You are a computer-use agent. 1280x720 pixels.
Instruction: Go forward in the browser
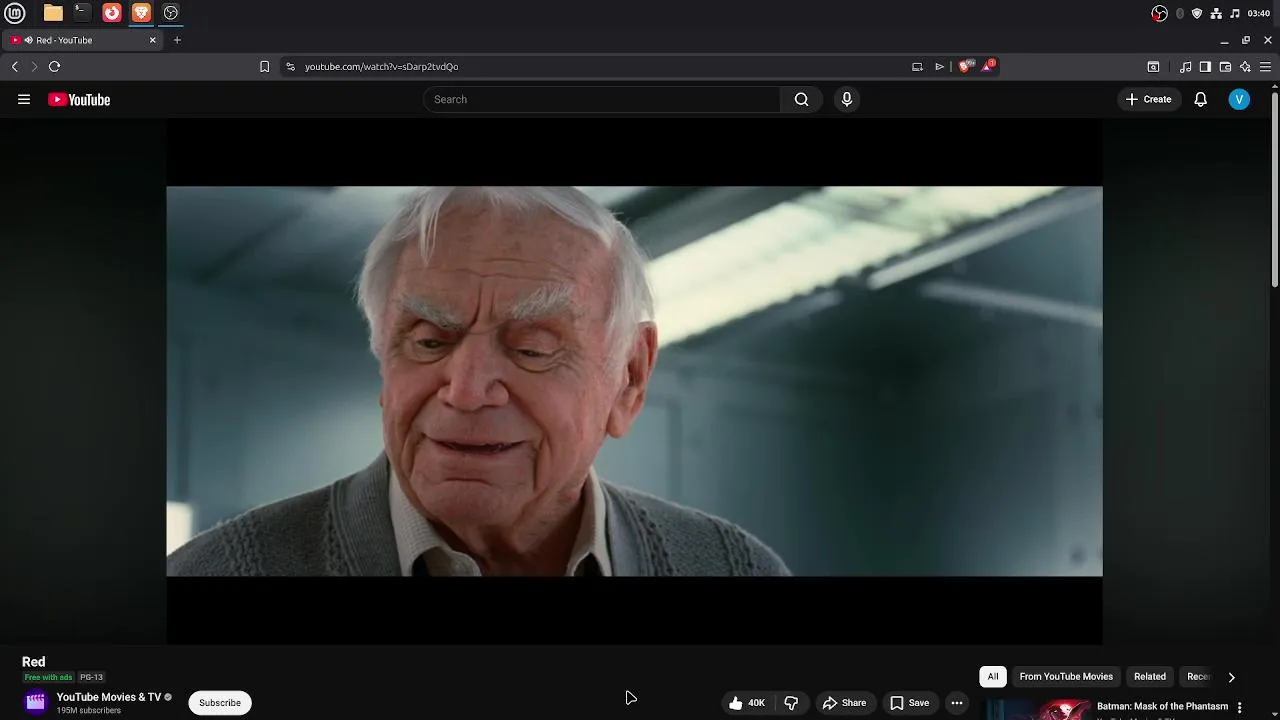point(34,66)
